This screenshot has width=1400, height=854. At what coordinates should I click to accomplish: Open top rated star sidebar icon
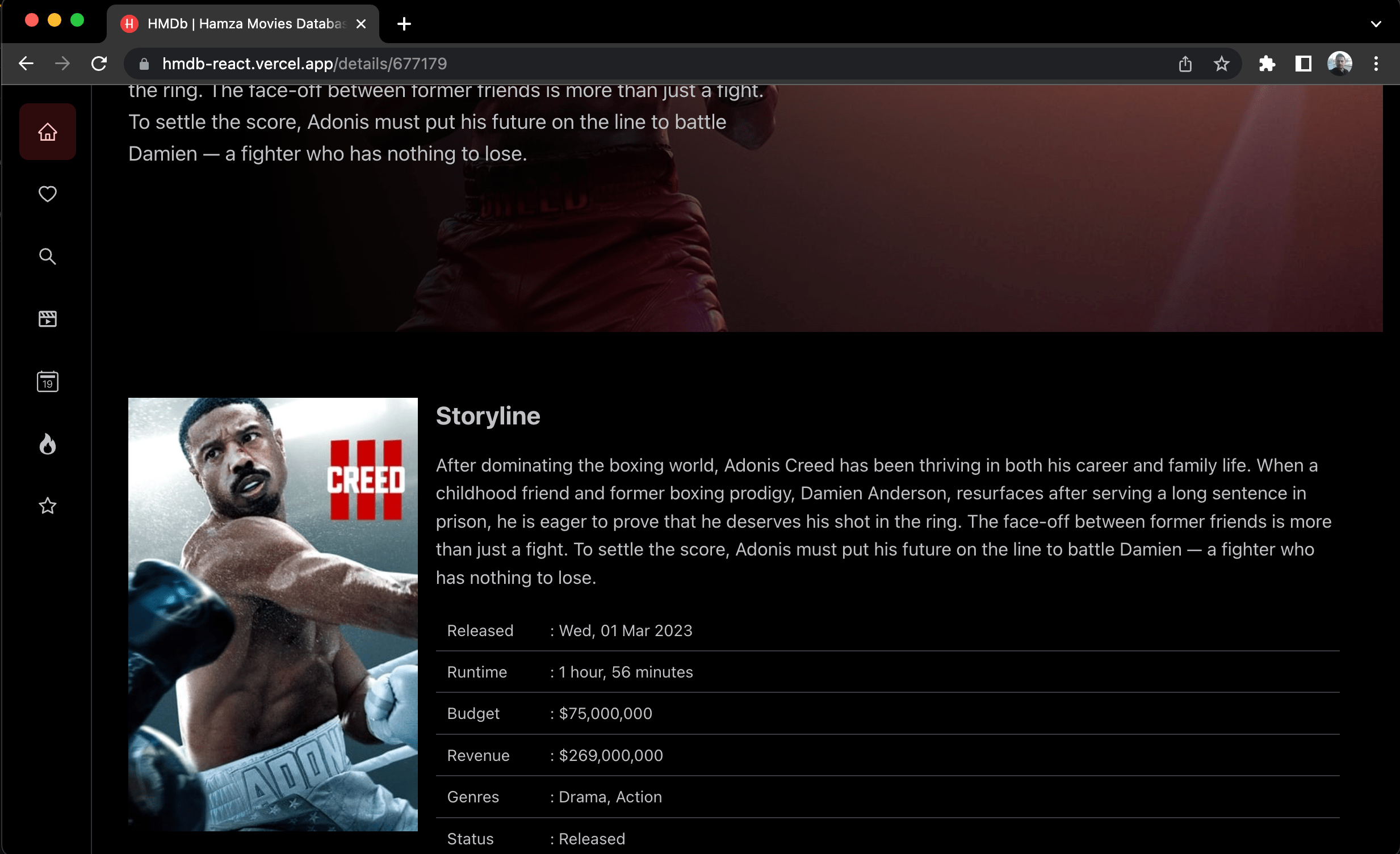(48, 506)
